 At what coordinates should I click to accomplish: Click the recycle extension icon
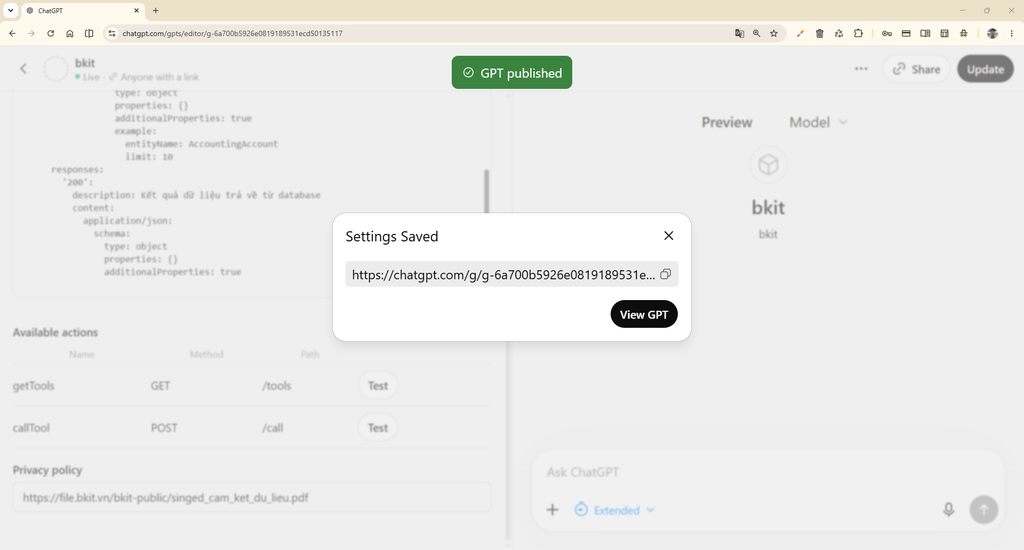(x=839, y=33)
